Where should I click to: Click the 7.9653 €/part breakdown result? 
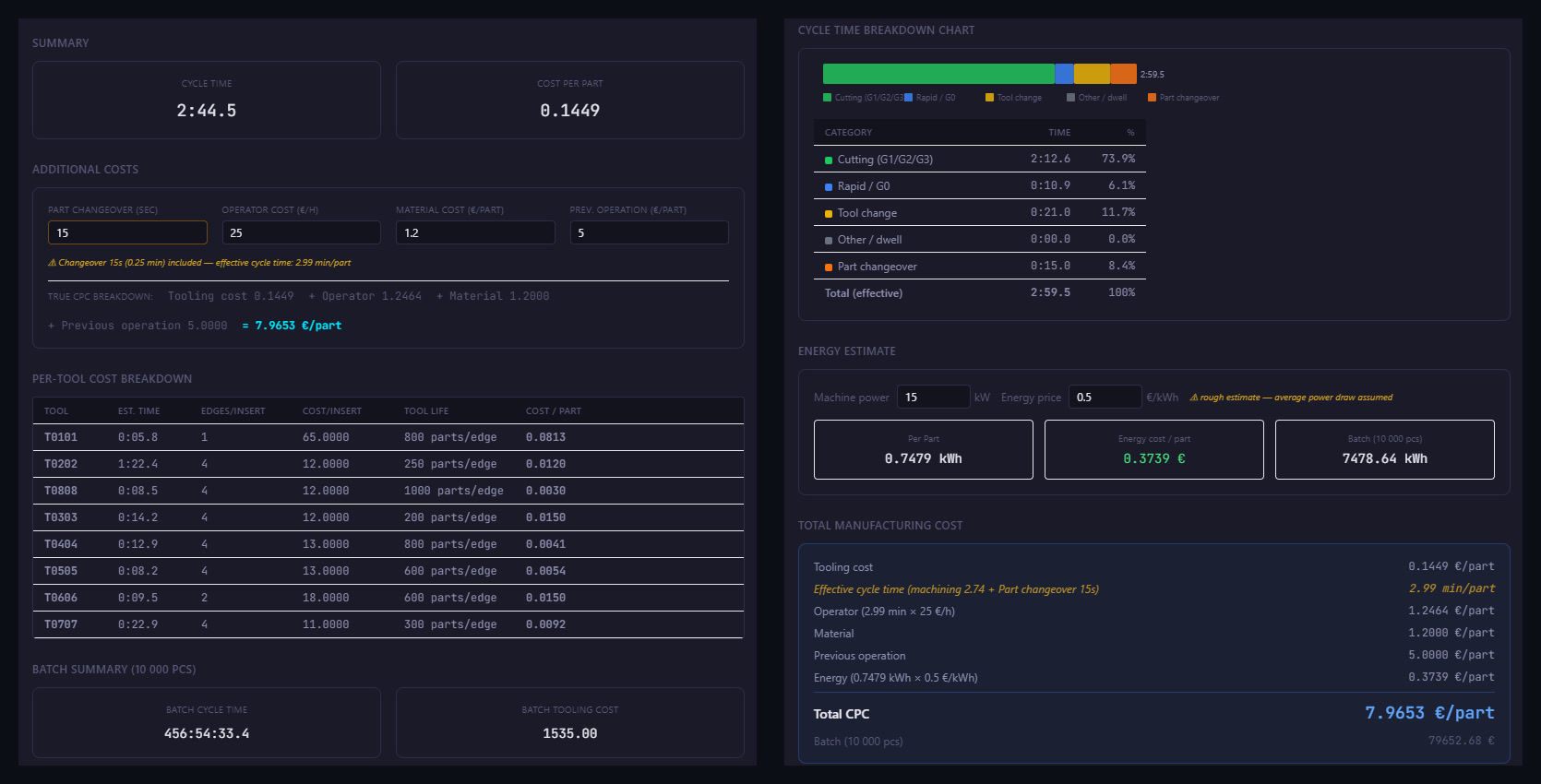pos(292,326)
